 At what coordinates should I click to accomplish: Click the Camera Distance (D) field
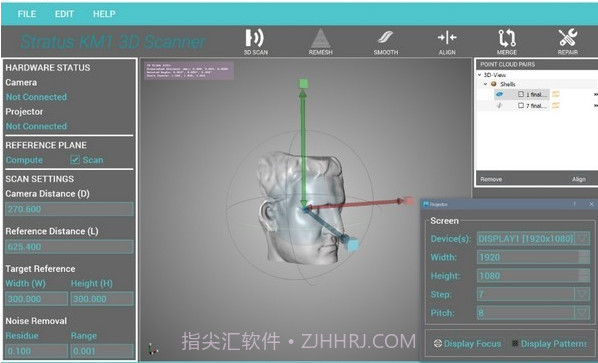[69, 209]
